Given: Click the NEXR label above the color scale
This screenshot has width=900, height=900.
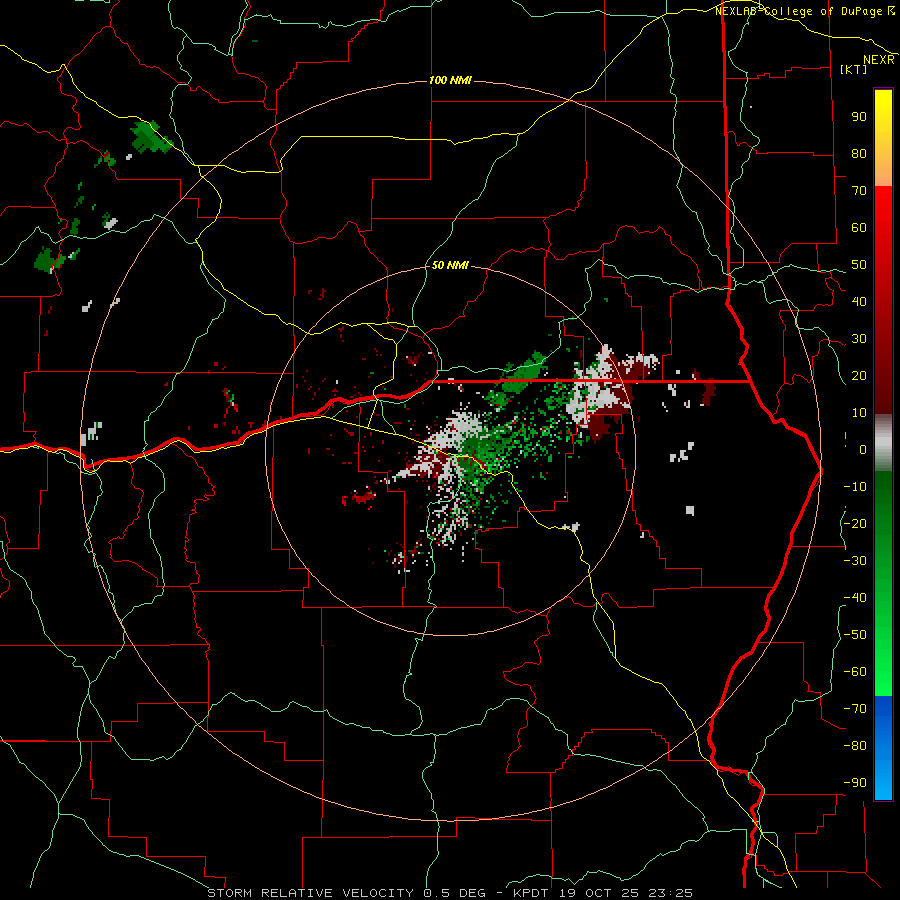Looking at the screenshot, I should coord(879,60).
